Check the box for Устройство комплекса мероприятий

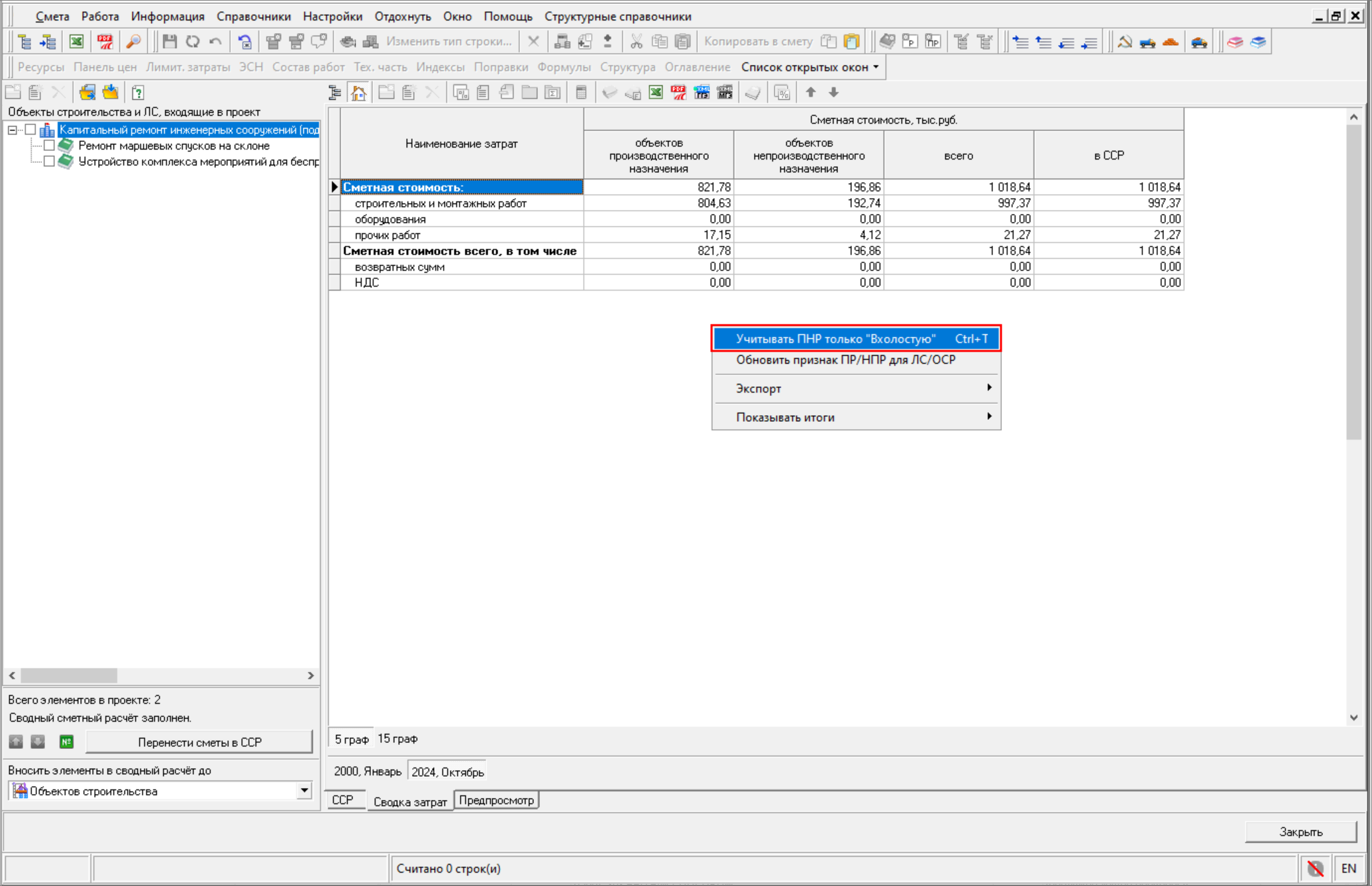49,162
